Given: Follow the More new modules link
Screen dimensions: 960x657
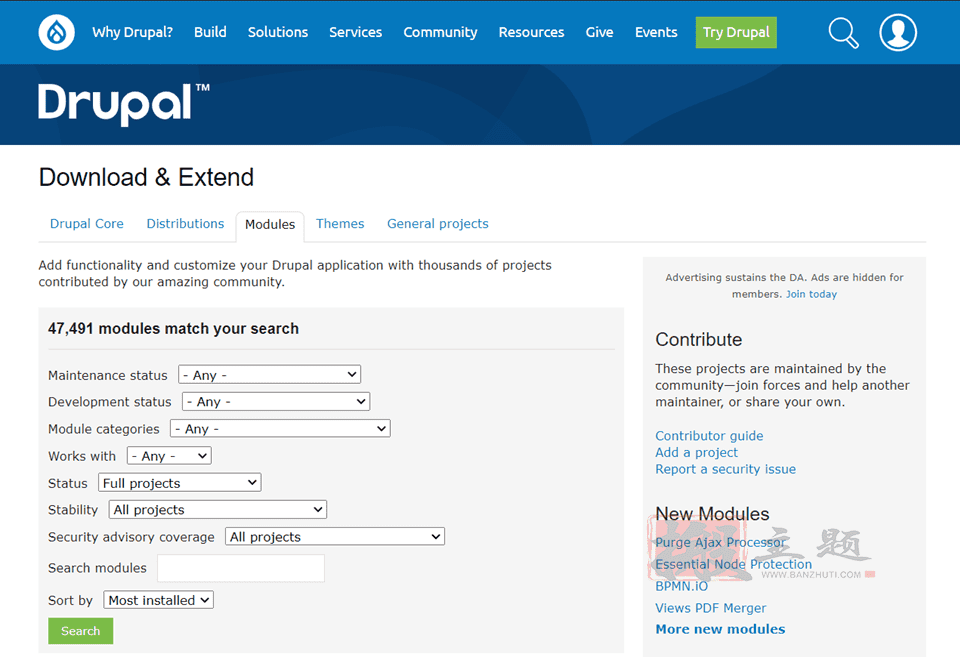Looking at the screenshot, I should pyautogui.click(x=720, y=629).
